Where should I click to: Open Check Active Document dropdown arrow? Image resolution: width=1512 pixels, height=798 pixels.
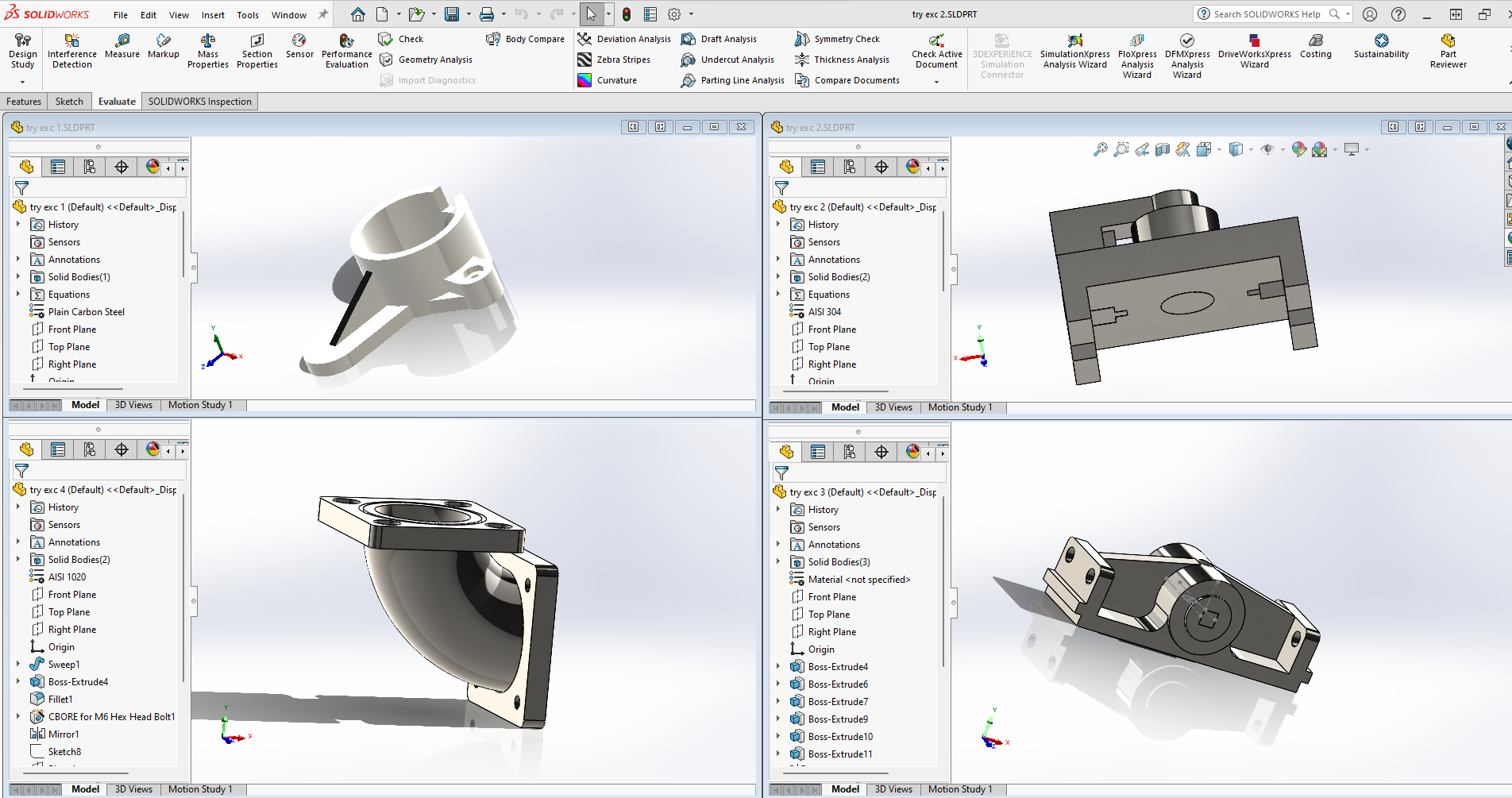click(937, 82)
